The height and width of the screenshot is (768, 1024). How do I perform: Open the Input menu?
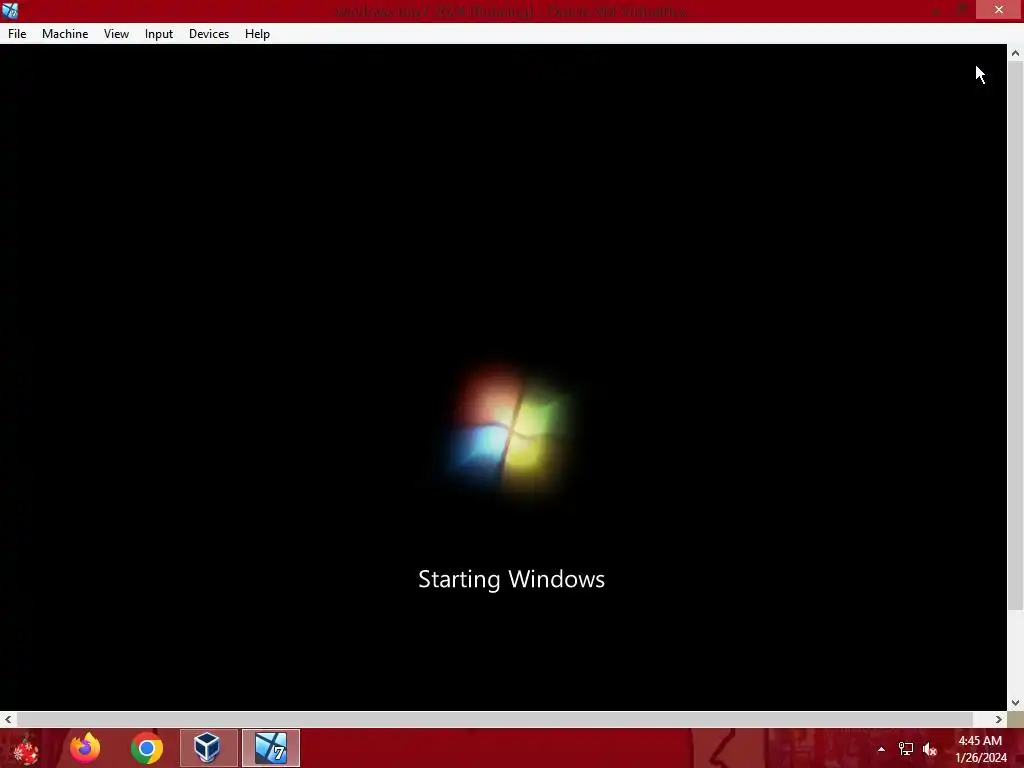[x=159, y=34]
